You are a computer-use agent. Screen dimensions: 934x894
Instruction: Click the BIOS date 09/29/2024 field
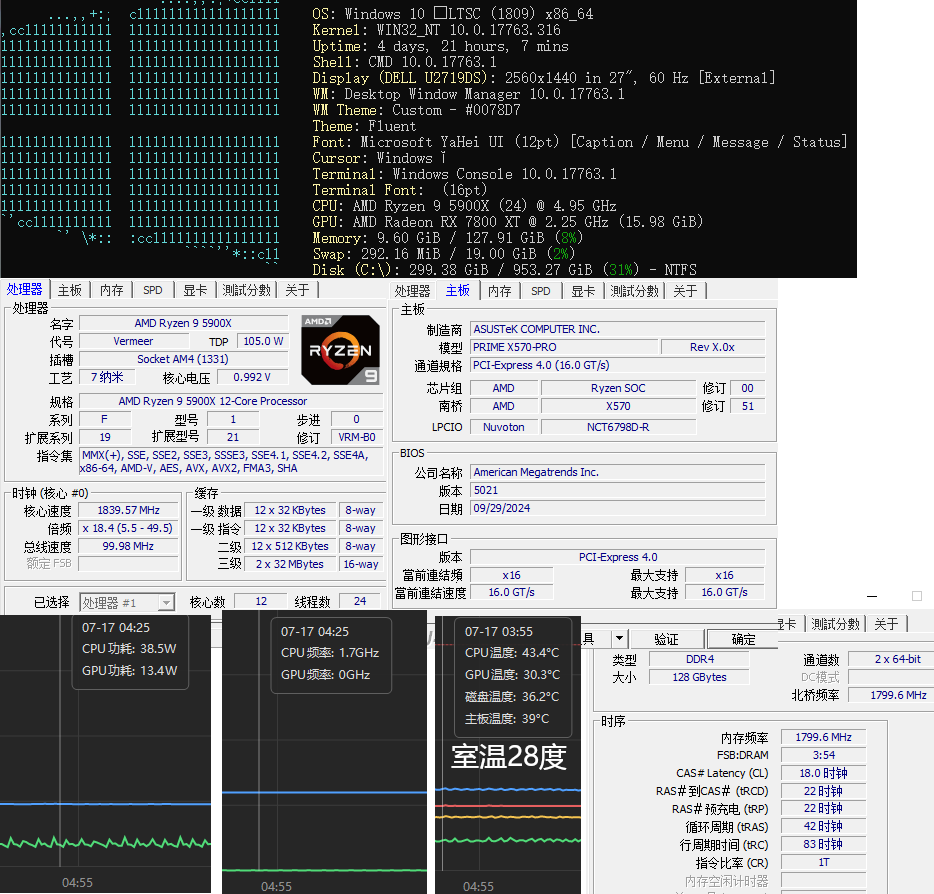tap(618, 508)
